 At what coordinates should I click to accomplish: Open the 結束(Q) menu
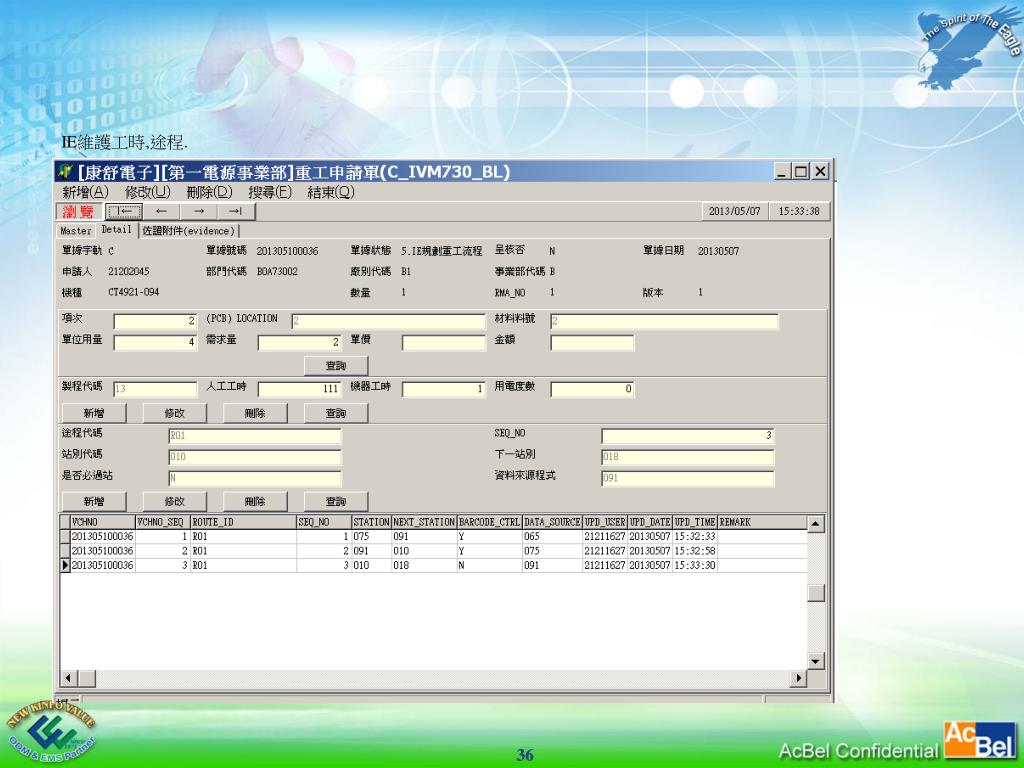click(x=331, y=192)
